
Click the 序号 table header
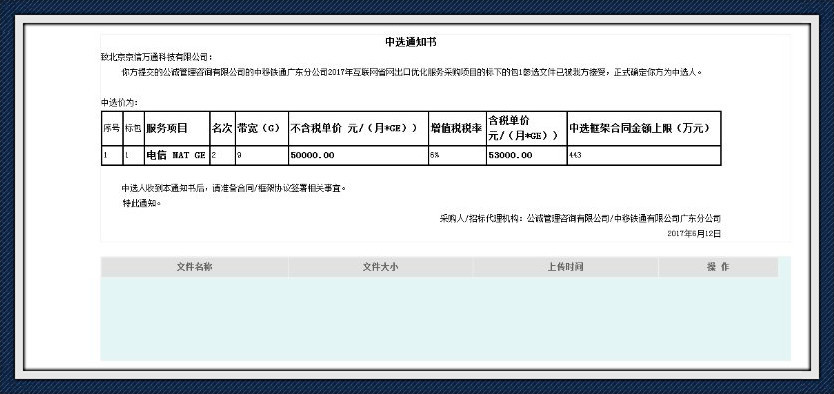tap(112, 128)
